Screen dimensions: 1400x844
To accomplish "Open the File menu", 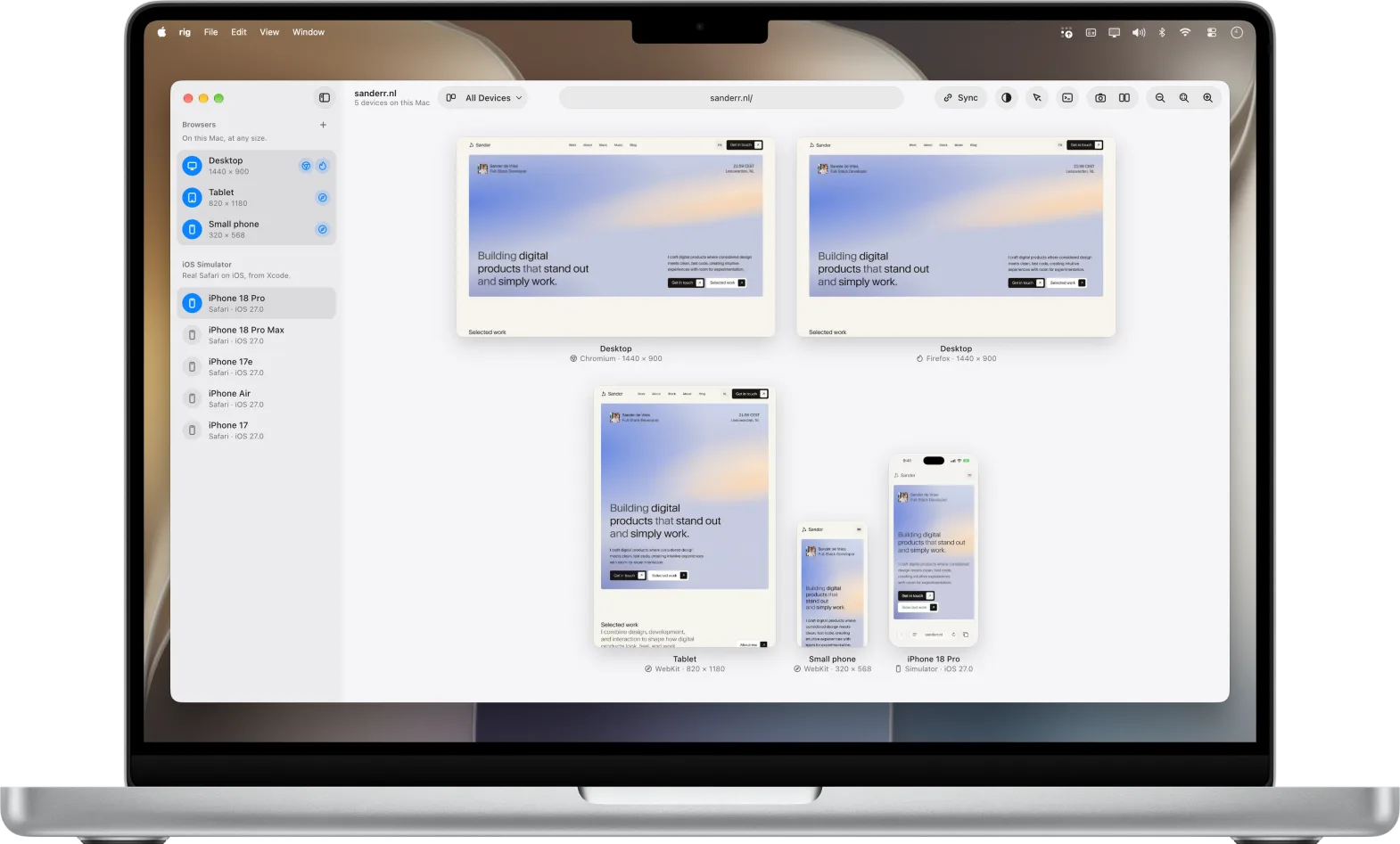I will (210, 32).
